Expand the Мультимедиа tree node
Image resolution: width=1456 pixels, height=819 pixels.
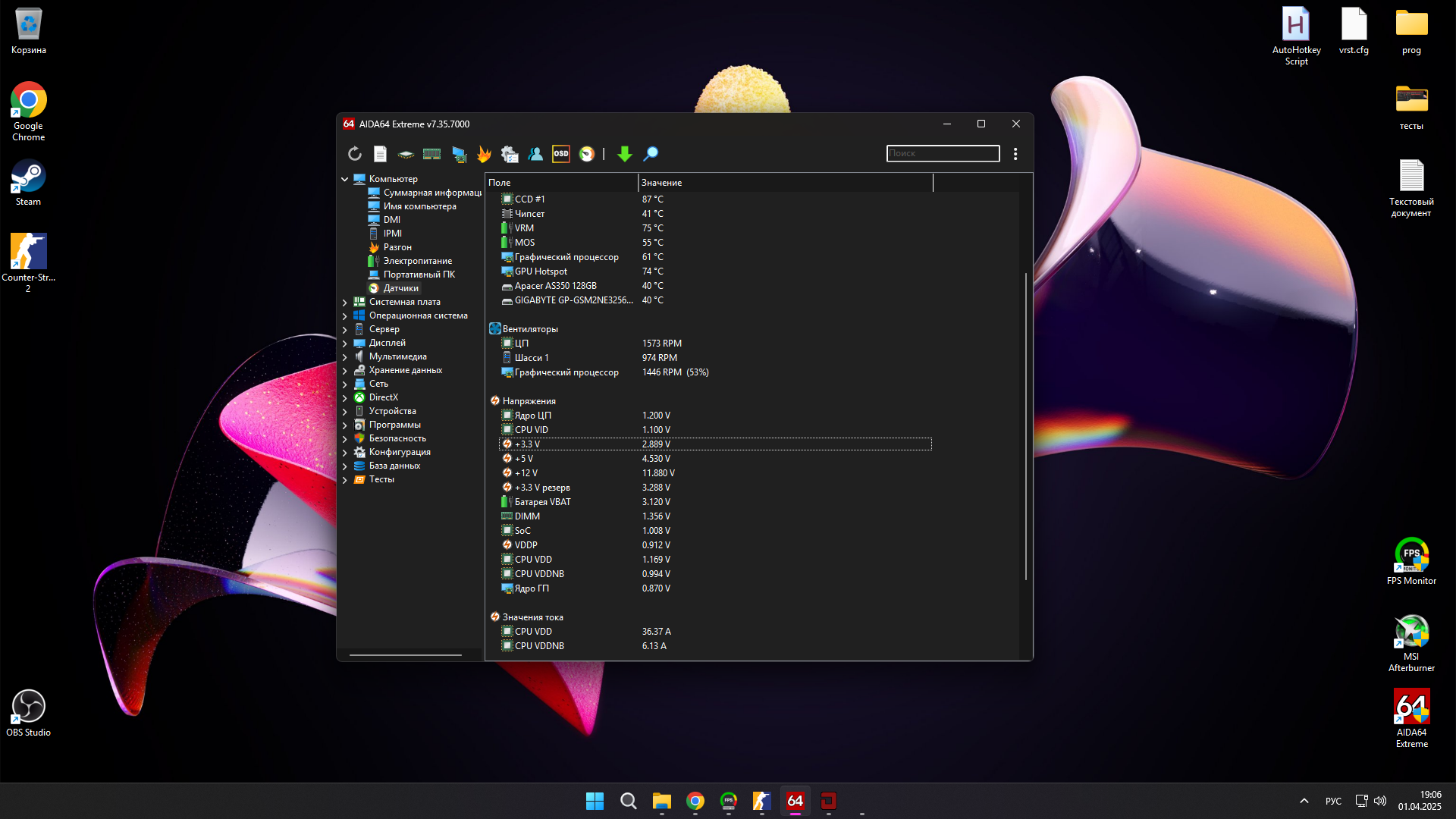click(x=344, y=356)
